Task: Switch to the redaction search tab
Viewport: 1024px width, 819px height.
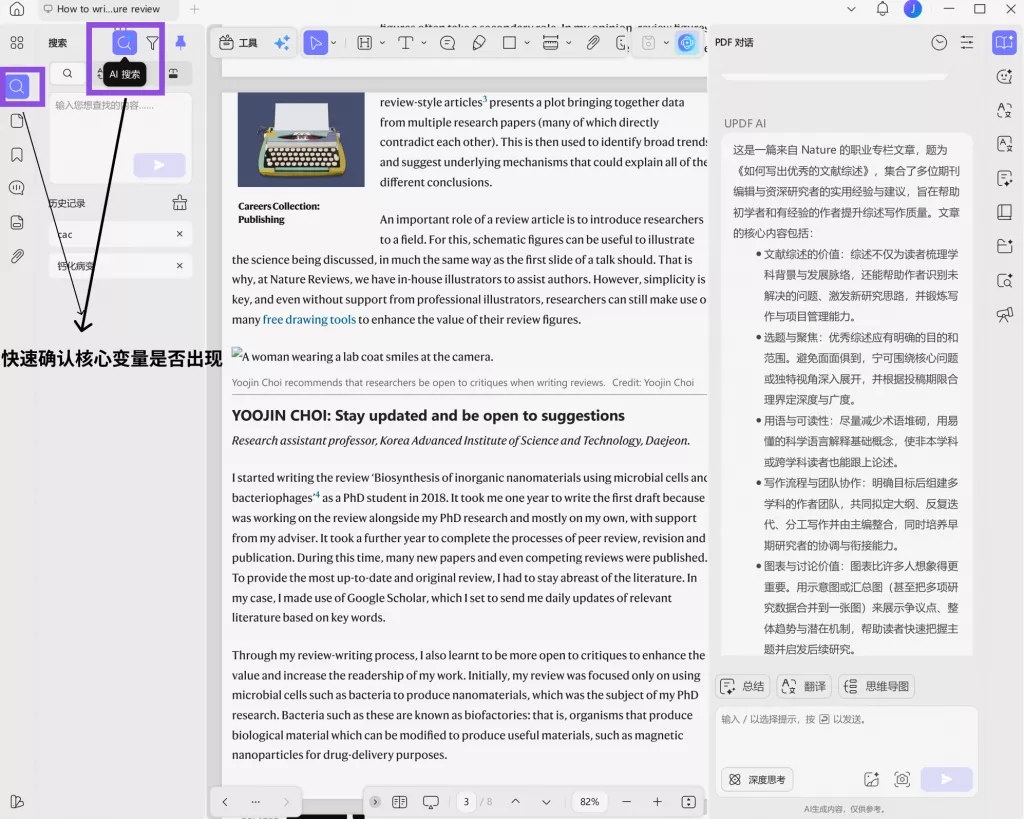Action: tap(174, 73)
